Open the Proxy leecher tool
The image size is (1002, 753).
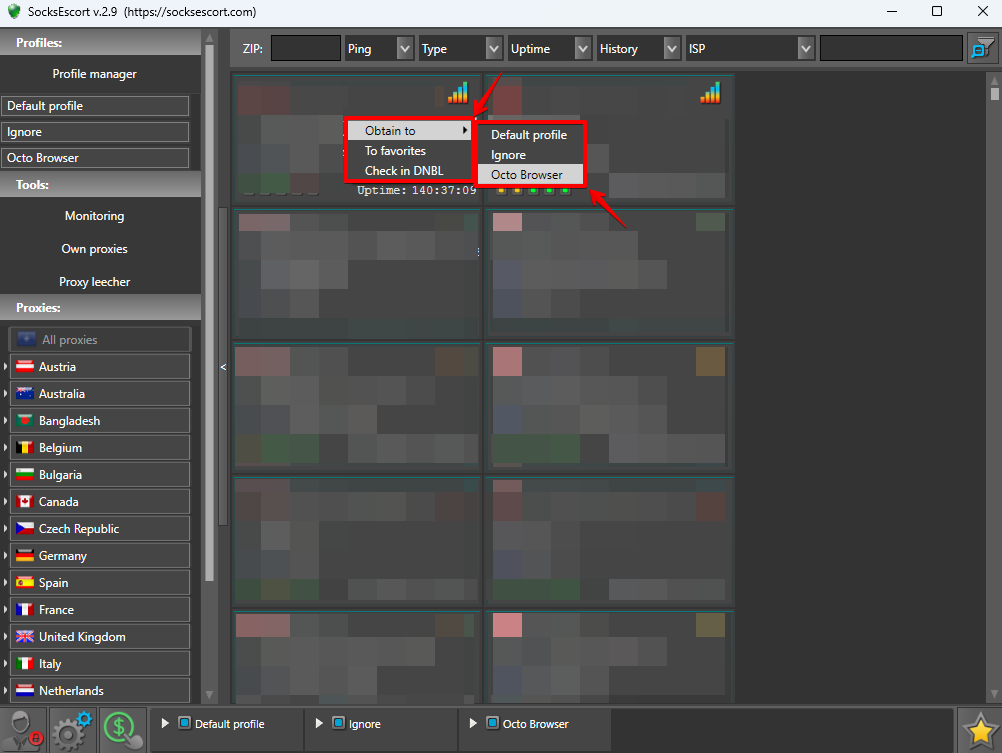pyautogui.click(x=95, y=282)
